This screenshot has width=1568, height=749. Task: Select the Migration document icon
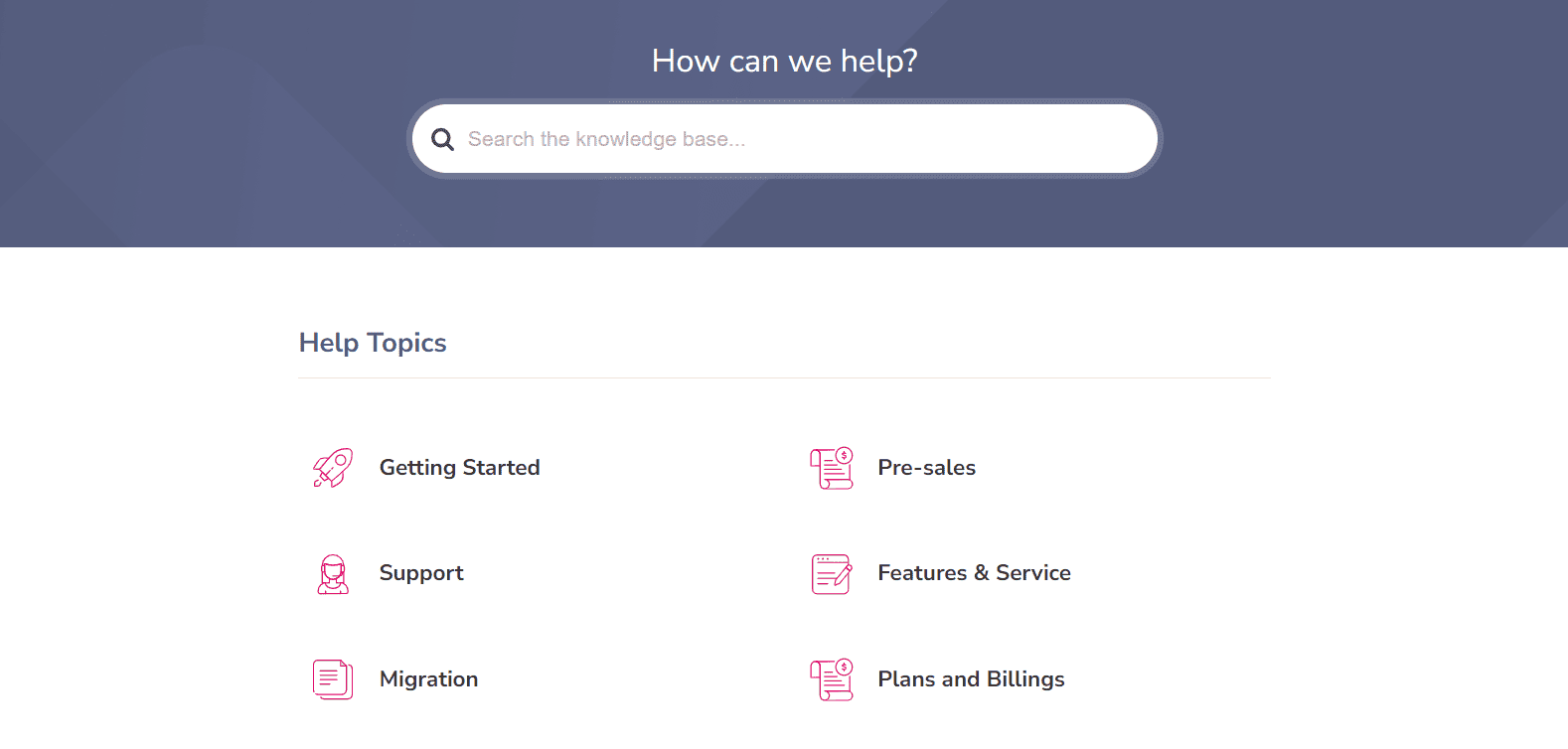coord(333,679)
